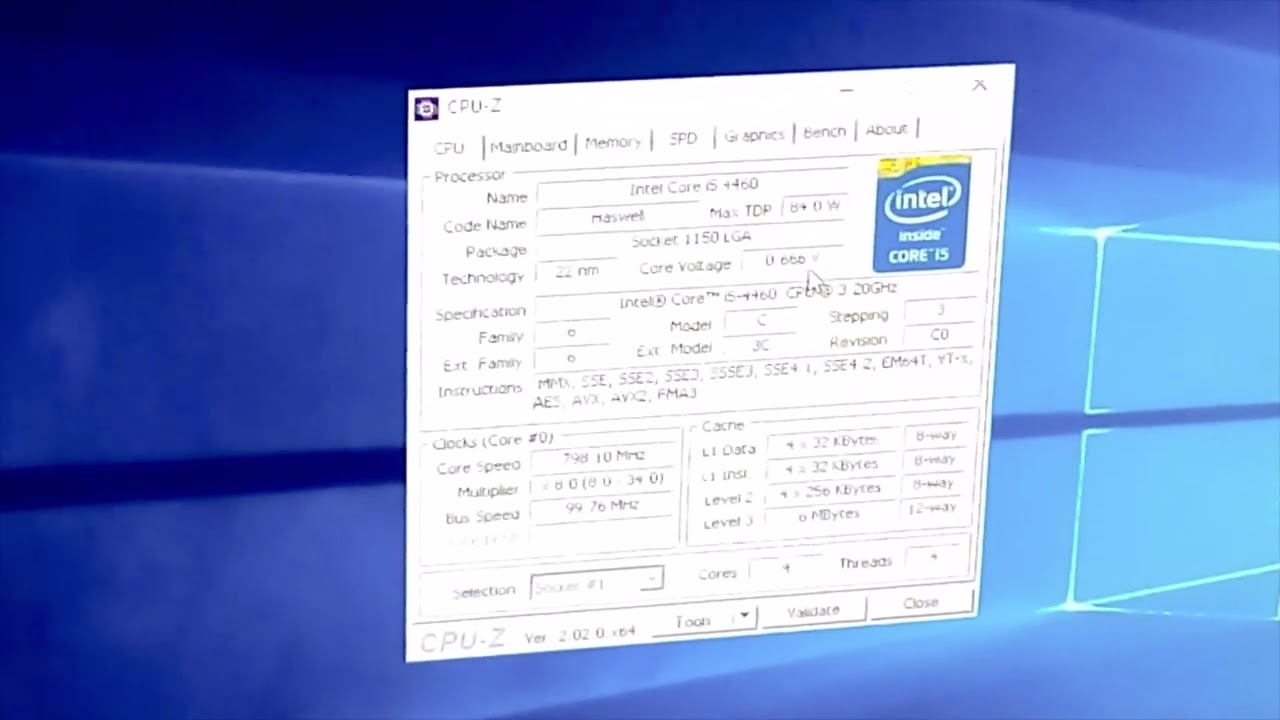Click the Package field Socket 1150 LGA

(x=690, y=241)
